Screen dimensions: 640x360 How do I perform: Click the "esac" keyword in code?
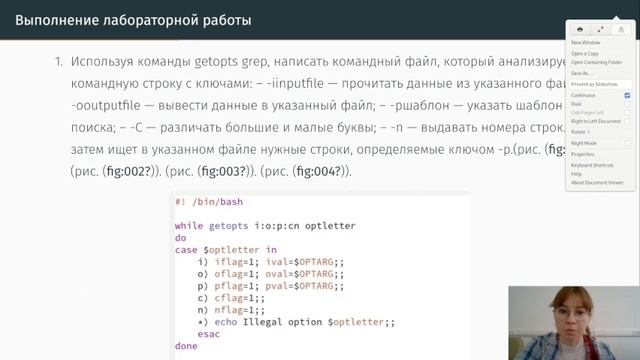209,334
